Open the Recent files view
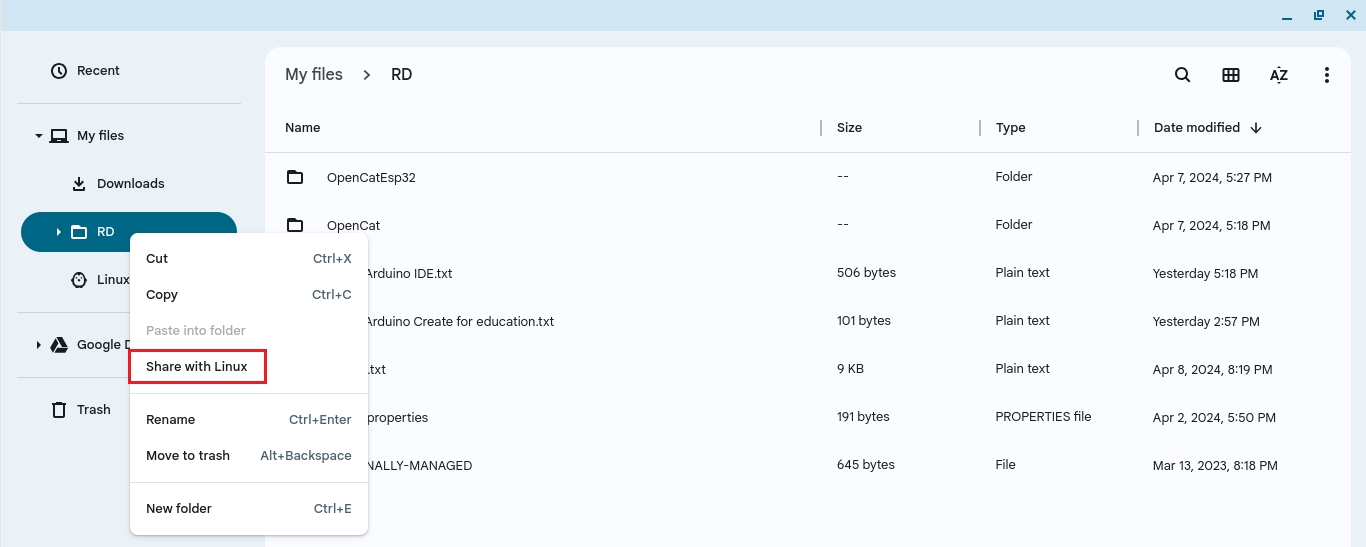1366x547 pixels. (x=98, y=71)
